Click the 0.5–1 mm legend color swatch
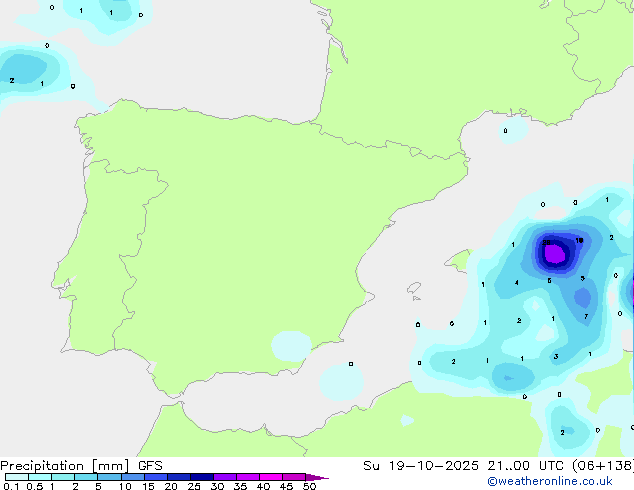Viewport: 634px width, 490px height. tap(40, 477)
